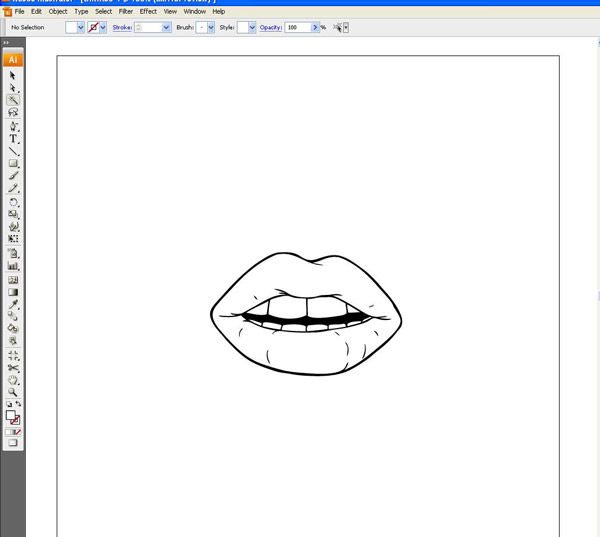This screenshot has width=600, height=537.
Task: Select the Paintbrush tool
Action: click(x=13, y=176)
